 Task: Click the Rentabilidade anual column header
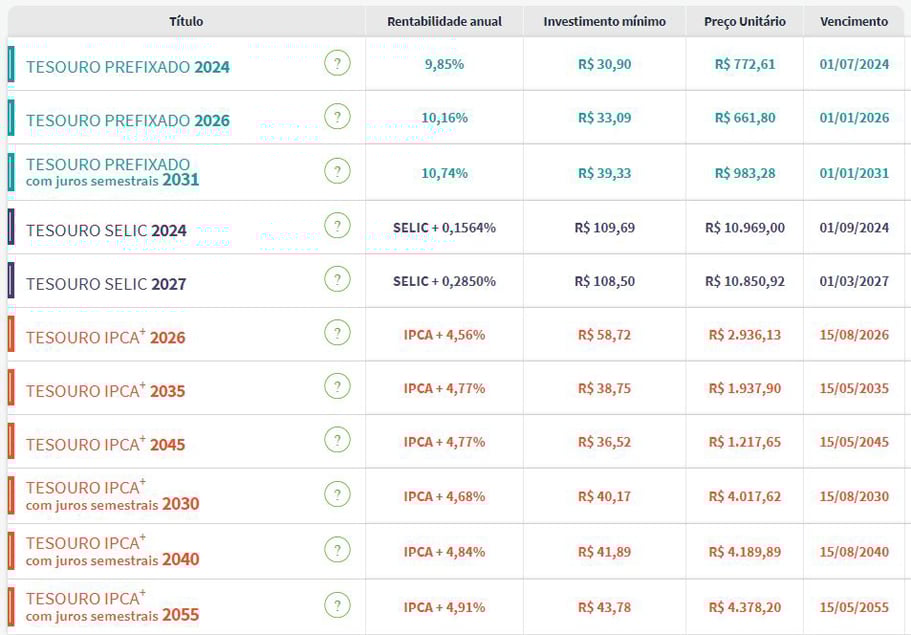[444, 21]
